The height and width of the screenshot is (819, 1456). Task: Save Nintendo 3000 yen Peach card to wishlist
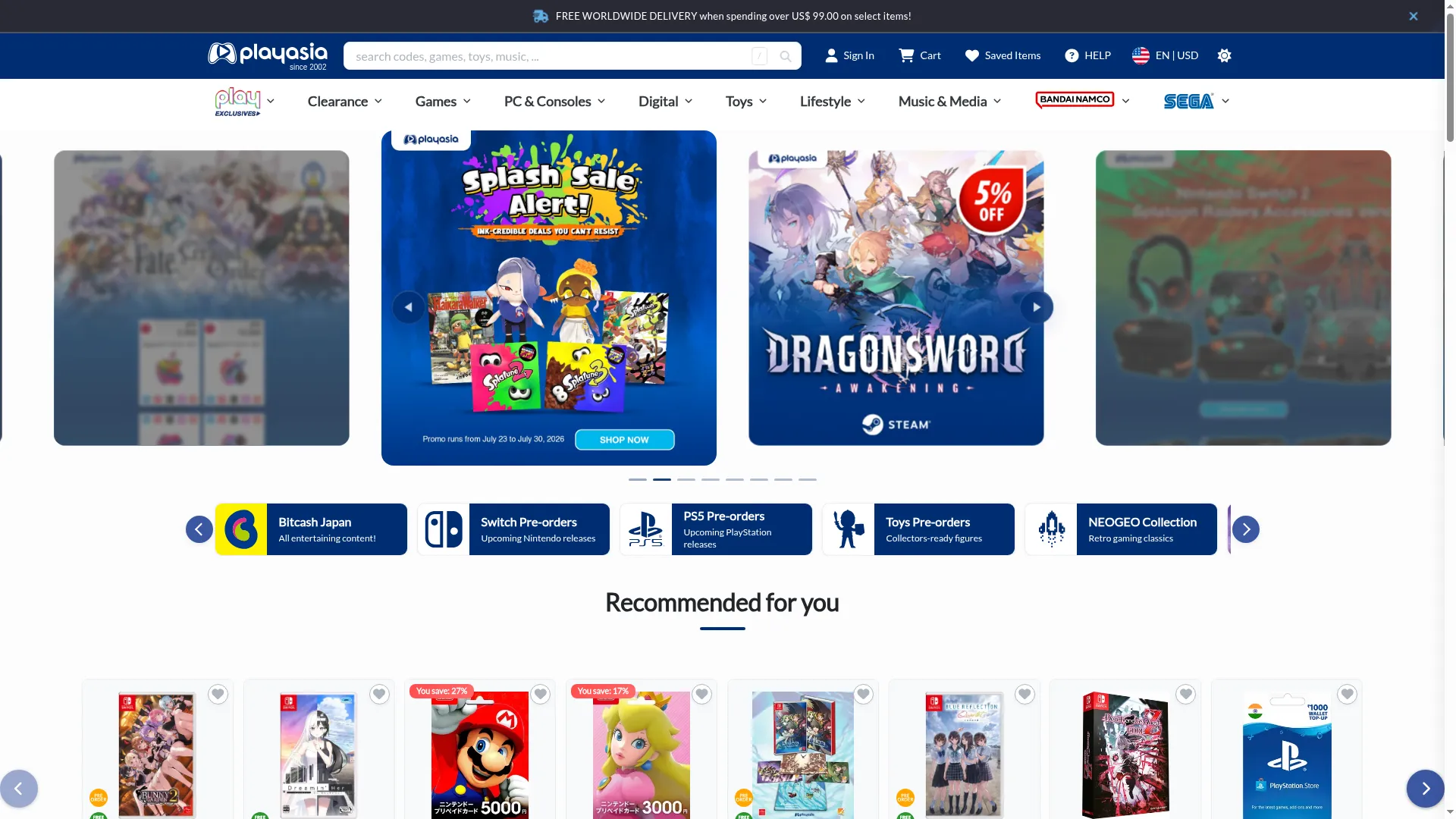pyautogui.click(x=701, y=694)
